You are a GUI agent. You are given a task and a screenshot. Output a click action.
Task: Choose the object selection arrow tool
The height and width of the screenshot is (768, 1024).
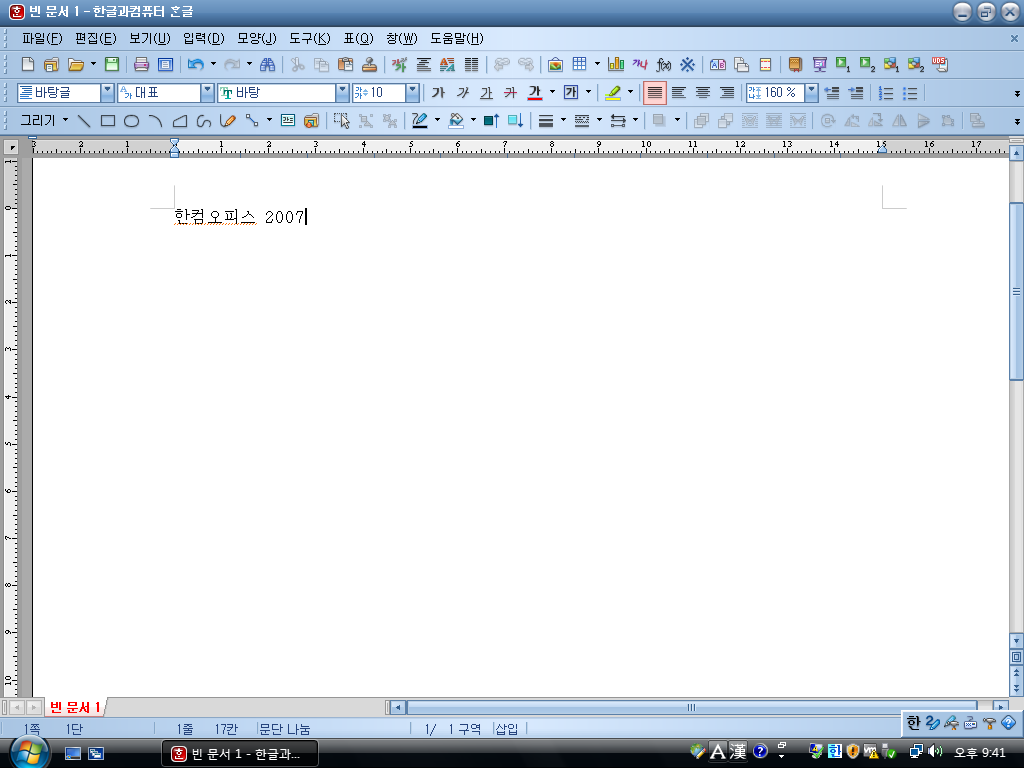[341, 121]
